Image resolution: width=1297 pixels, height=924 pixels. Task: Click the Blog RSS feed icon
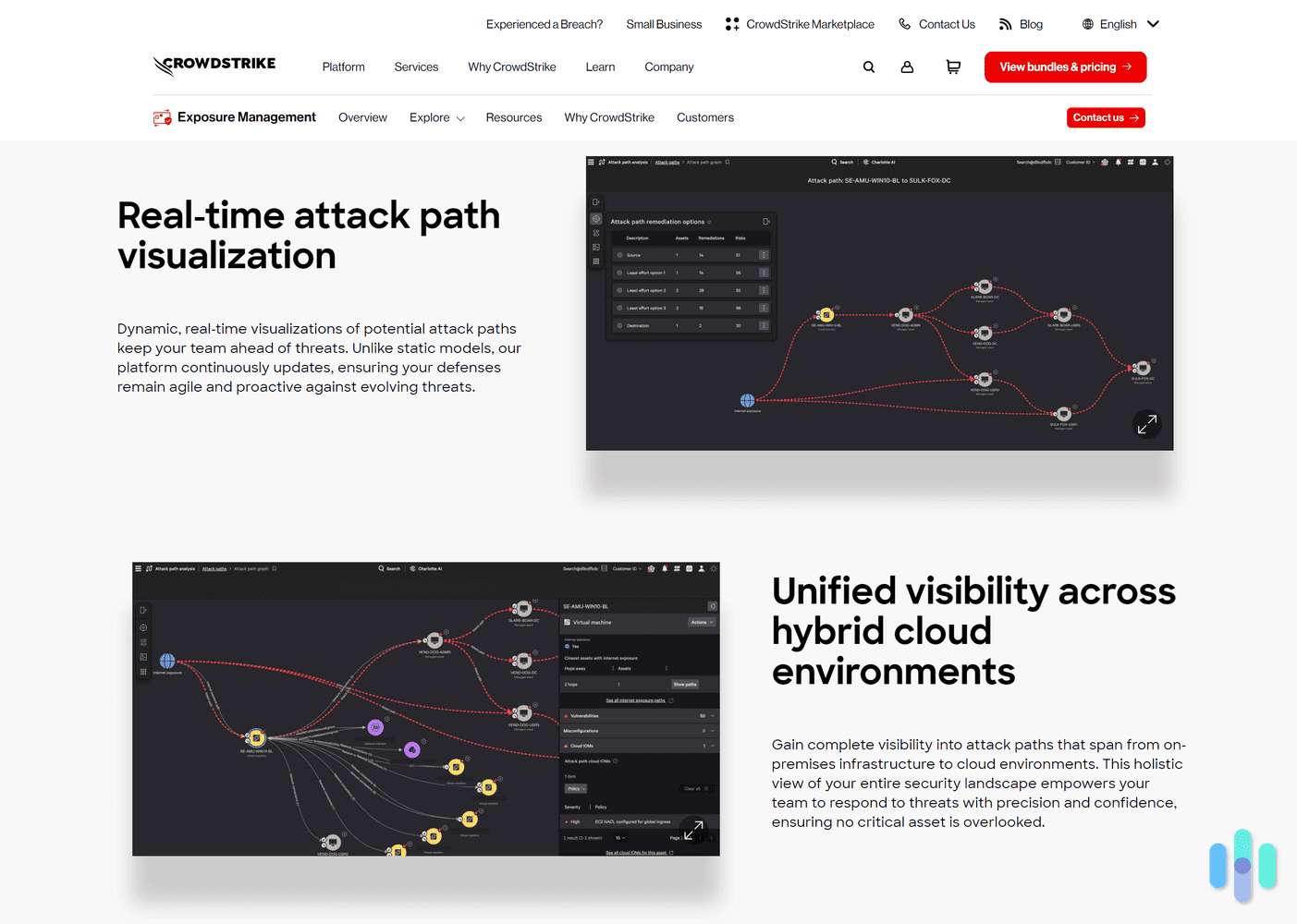coord(1006,24)
